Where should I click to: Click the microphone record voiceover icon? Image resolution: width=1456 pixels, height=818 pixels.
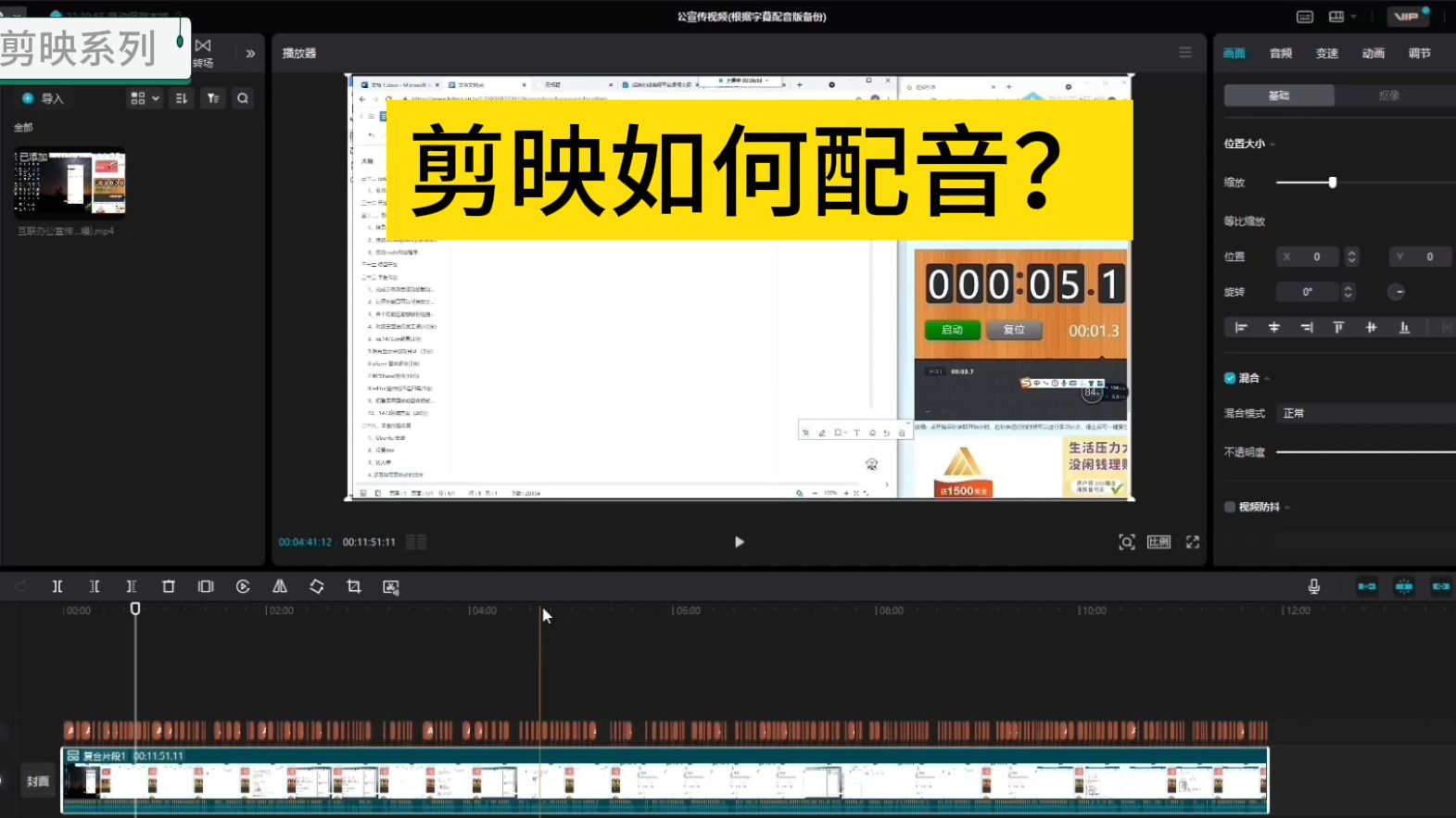tap(1314, 586)
